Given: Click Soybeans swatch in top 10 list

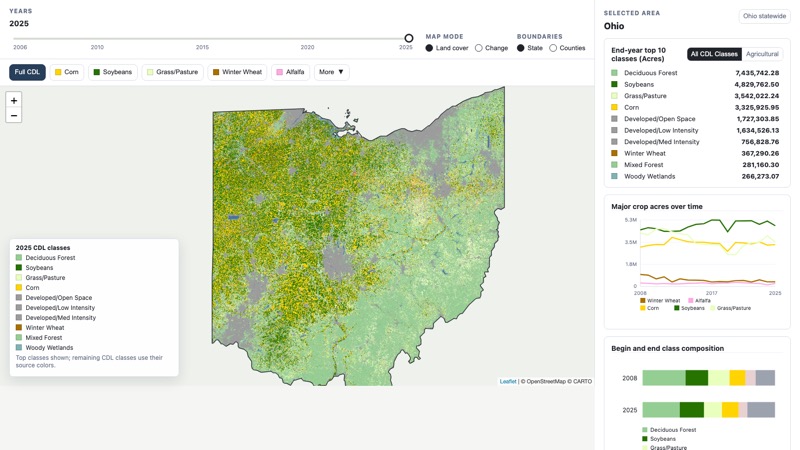Looking at the screenshot, I should (x=614, y=84).
